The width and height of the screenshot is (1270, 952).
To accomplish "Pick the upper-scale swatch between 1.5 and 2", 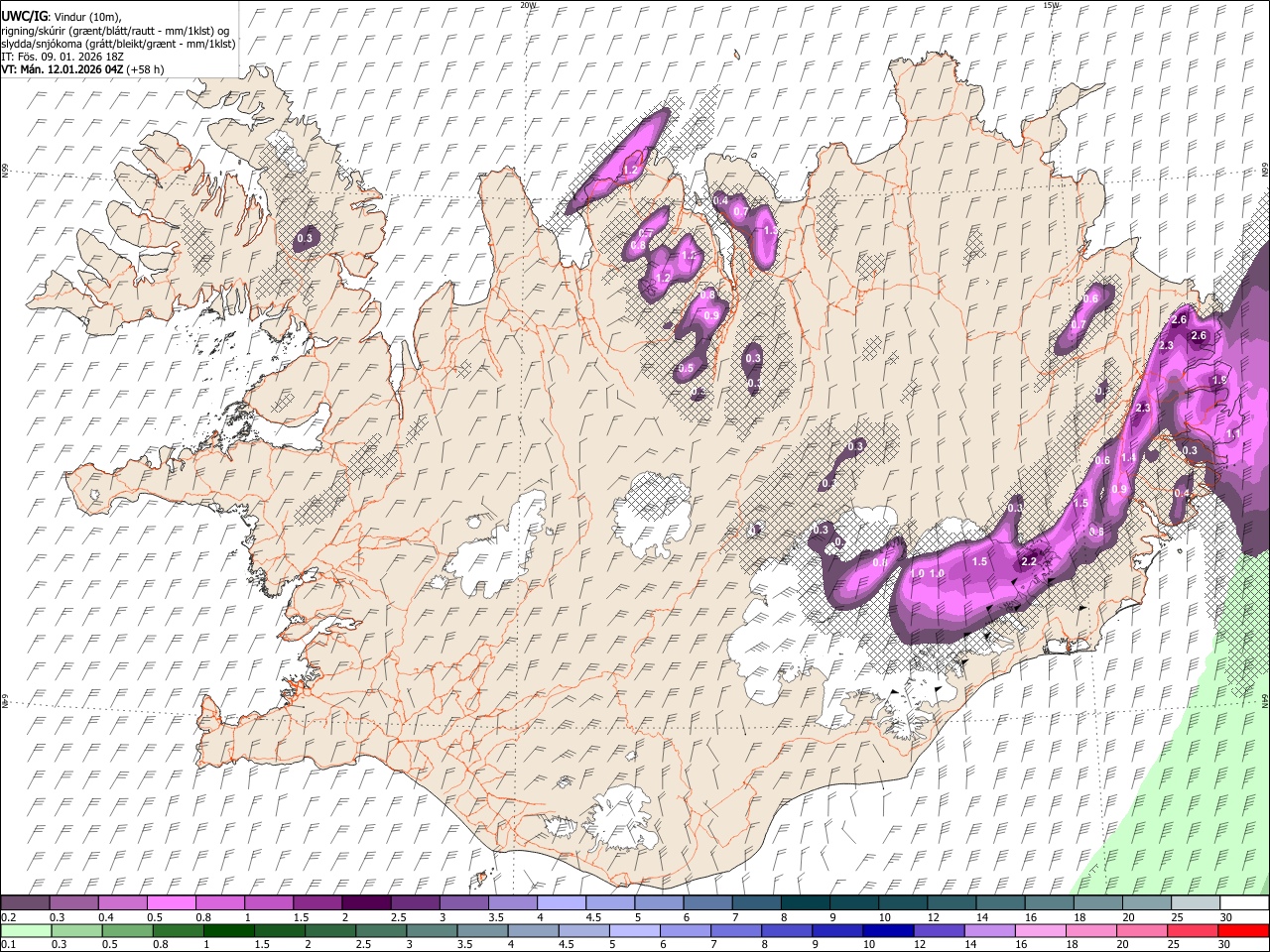I will pyautogui.click(x=317, y=902).
